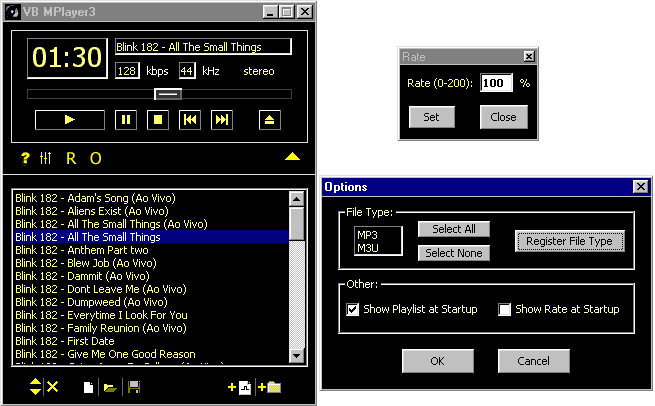Click the R rate icon
Image resolution: width=655 pixels, height=406 pixels.
(71, 158)
